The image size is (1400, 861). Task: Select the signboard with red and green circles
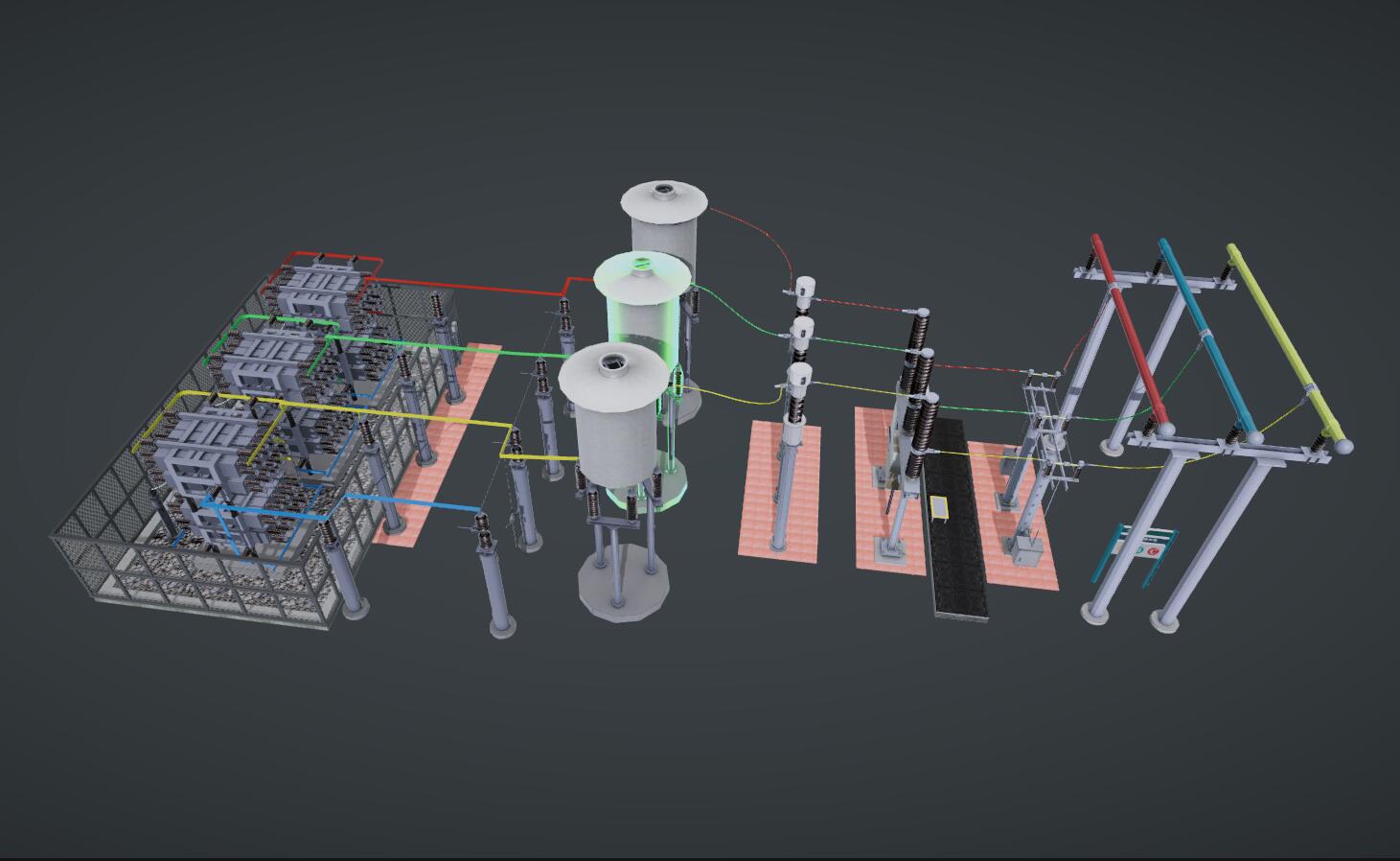pyautogui.click(x=1136, y=552)
